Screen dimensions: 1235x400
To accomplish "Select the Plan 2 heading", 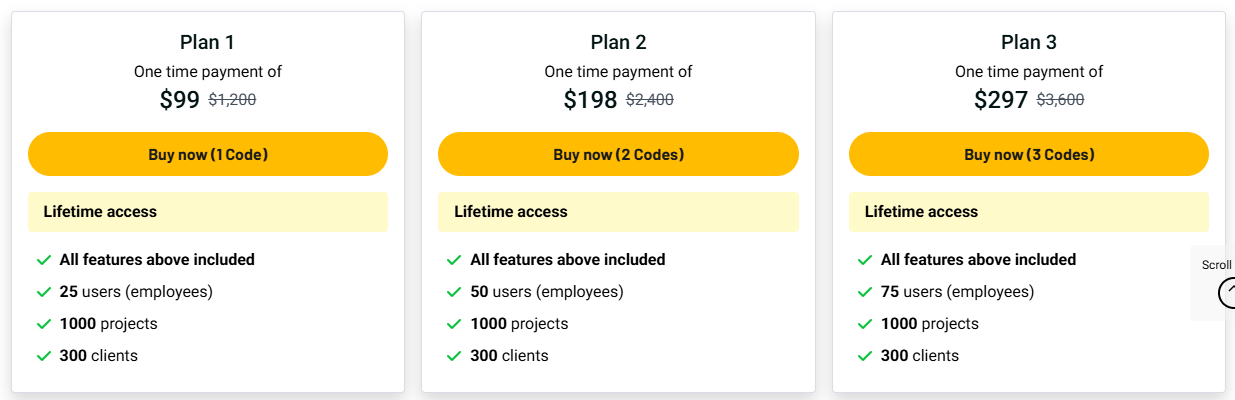I will [618, 42].
